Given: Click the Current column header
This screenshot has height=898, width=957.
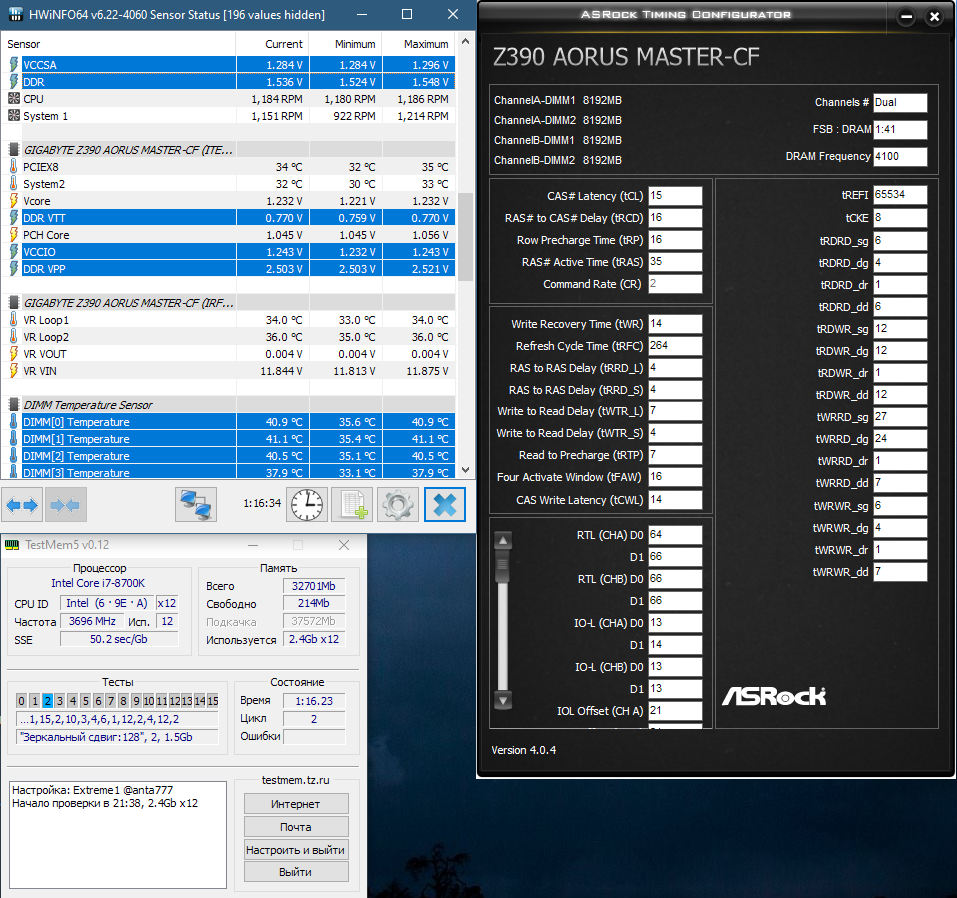Looking at the screenshot, I should [272, 44].
